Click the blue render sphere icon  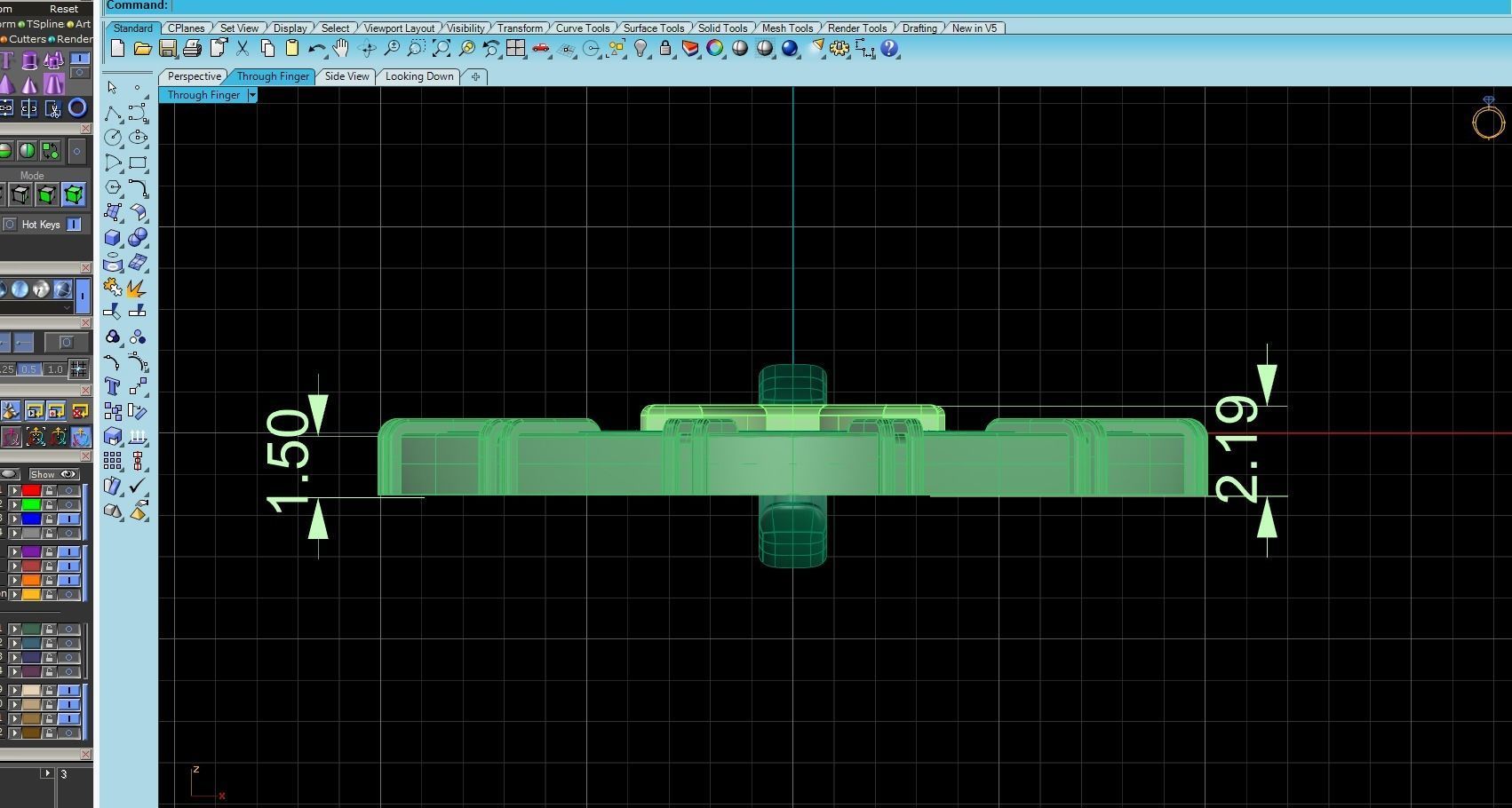click(x=790, y=49)
